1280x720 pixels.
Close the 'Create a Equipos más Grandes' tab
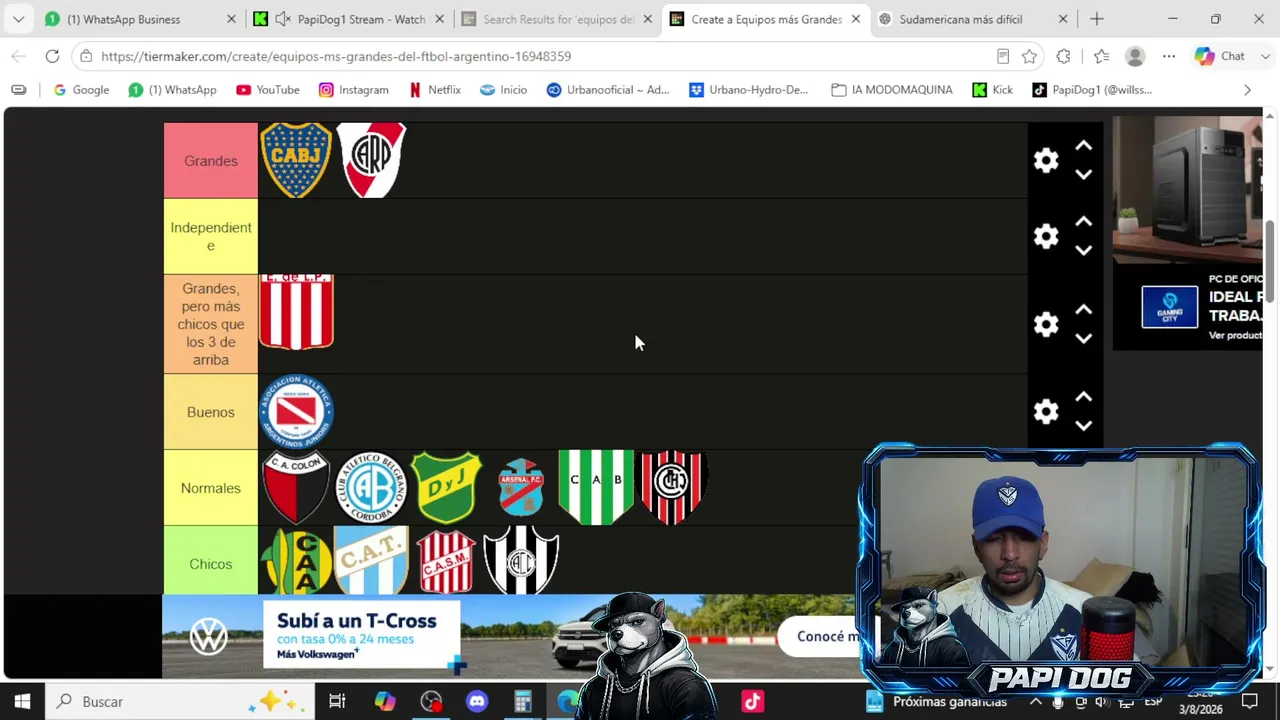click(x=855, y=19)
